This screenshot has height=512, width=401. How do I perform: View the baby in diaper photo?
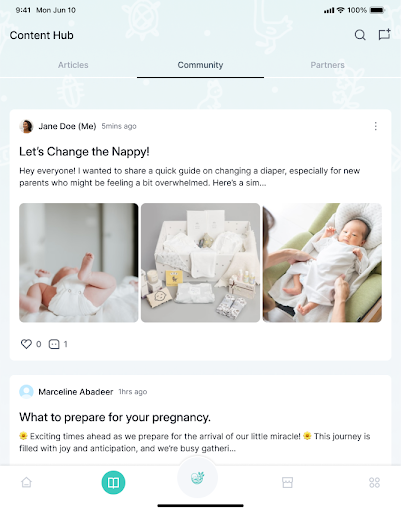(79, 263)
